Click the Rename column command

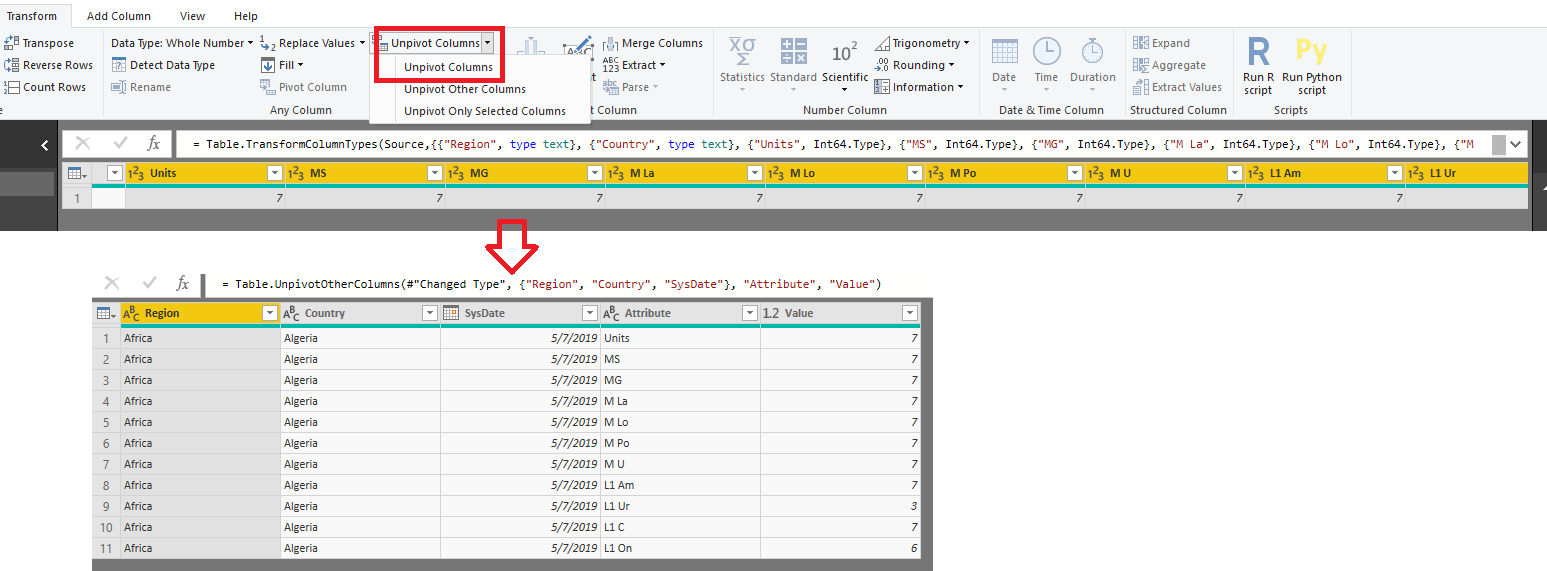pyautogui.click(x=141, y=87)
